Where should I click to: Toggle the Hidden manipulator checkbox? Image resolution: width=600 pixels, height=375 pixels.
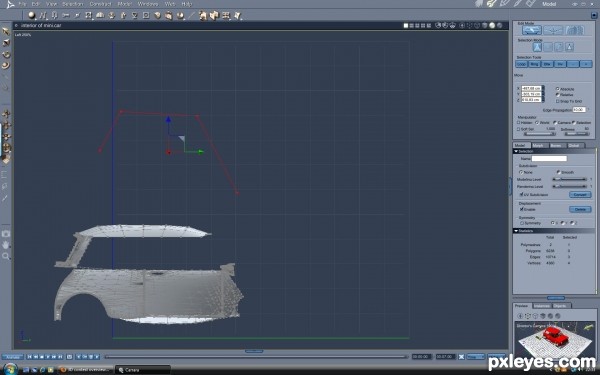pos(518,122)
